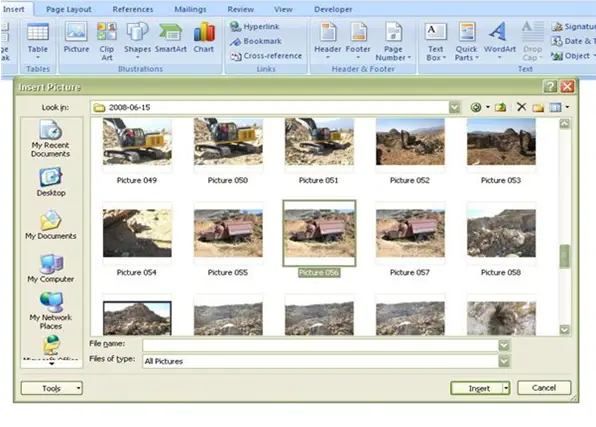Viewport: 596px width, 427px height.
Task: Click the file list scroll up arrow
Action: [x=564, y=124]
